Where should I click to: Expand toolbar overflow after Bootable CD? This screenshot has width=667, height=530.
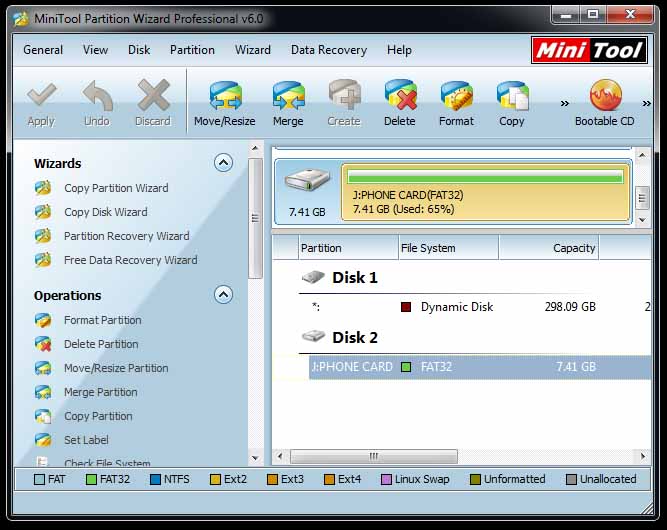pyautogui.click(x=647, y=103)
